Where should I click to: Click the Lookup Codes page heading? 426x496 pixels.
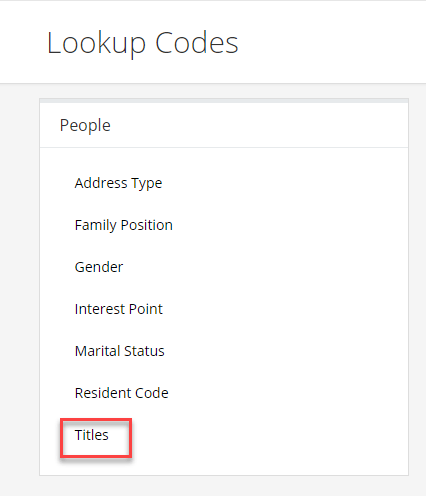click(143, 43)
